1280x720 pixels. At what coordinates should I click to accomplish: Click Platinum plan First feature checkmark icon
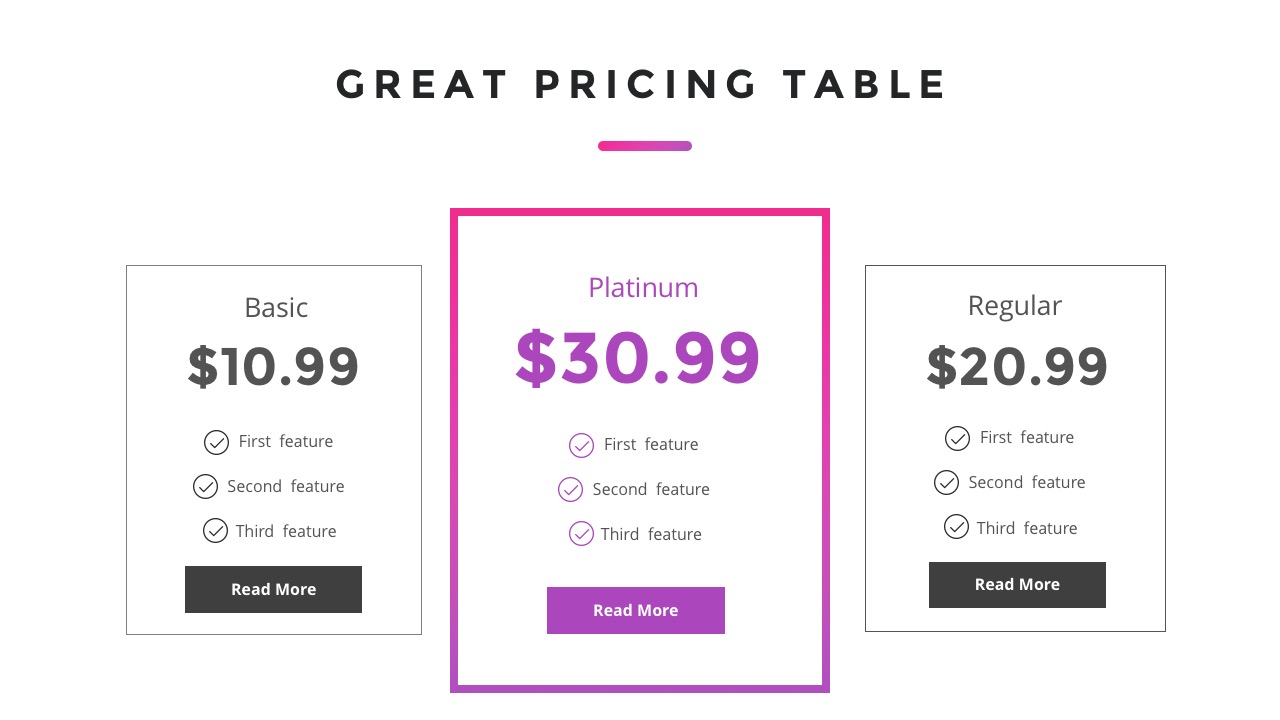tap(581, 445)
